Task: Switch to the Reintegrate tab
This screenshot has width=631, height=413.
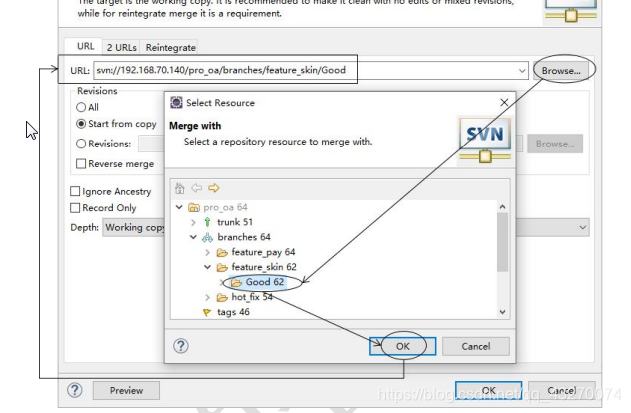Action: point(171,47)
